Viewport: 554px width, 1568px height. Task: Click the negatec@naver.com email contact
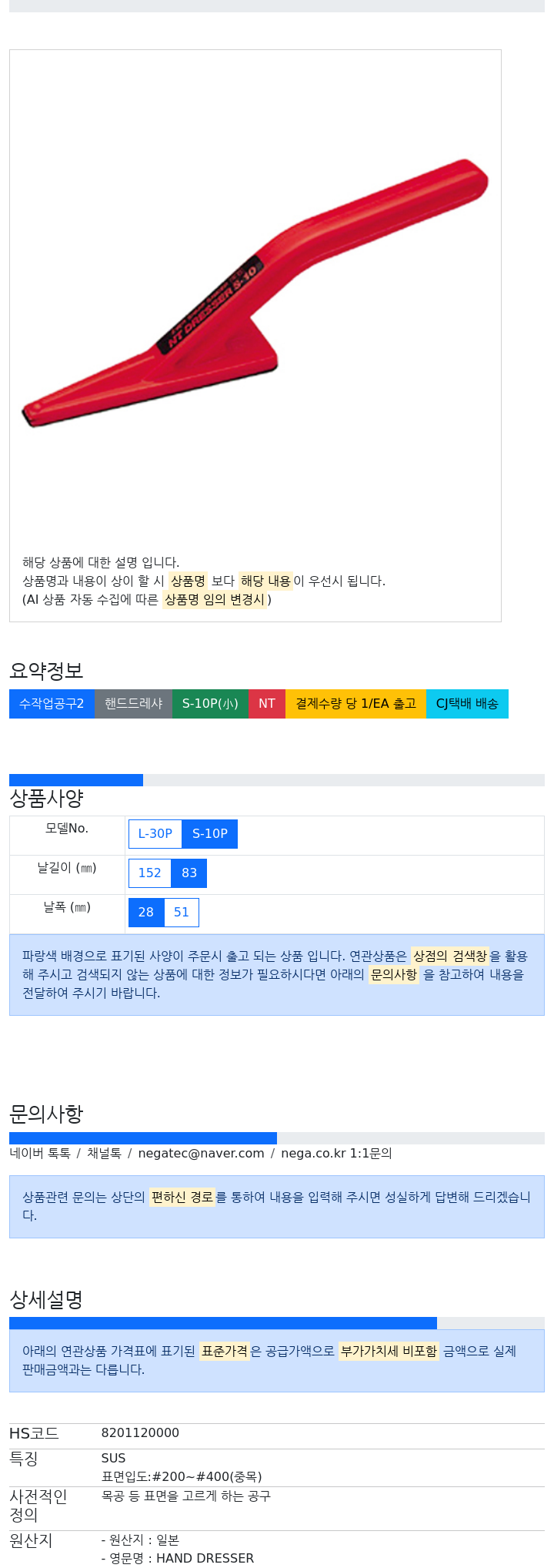click(x=202, y=1153)
